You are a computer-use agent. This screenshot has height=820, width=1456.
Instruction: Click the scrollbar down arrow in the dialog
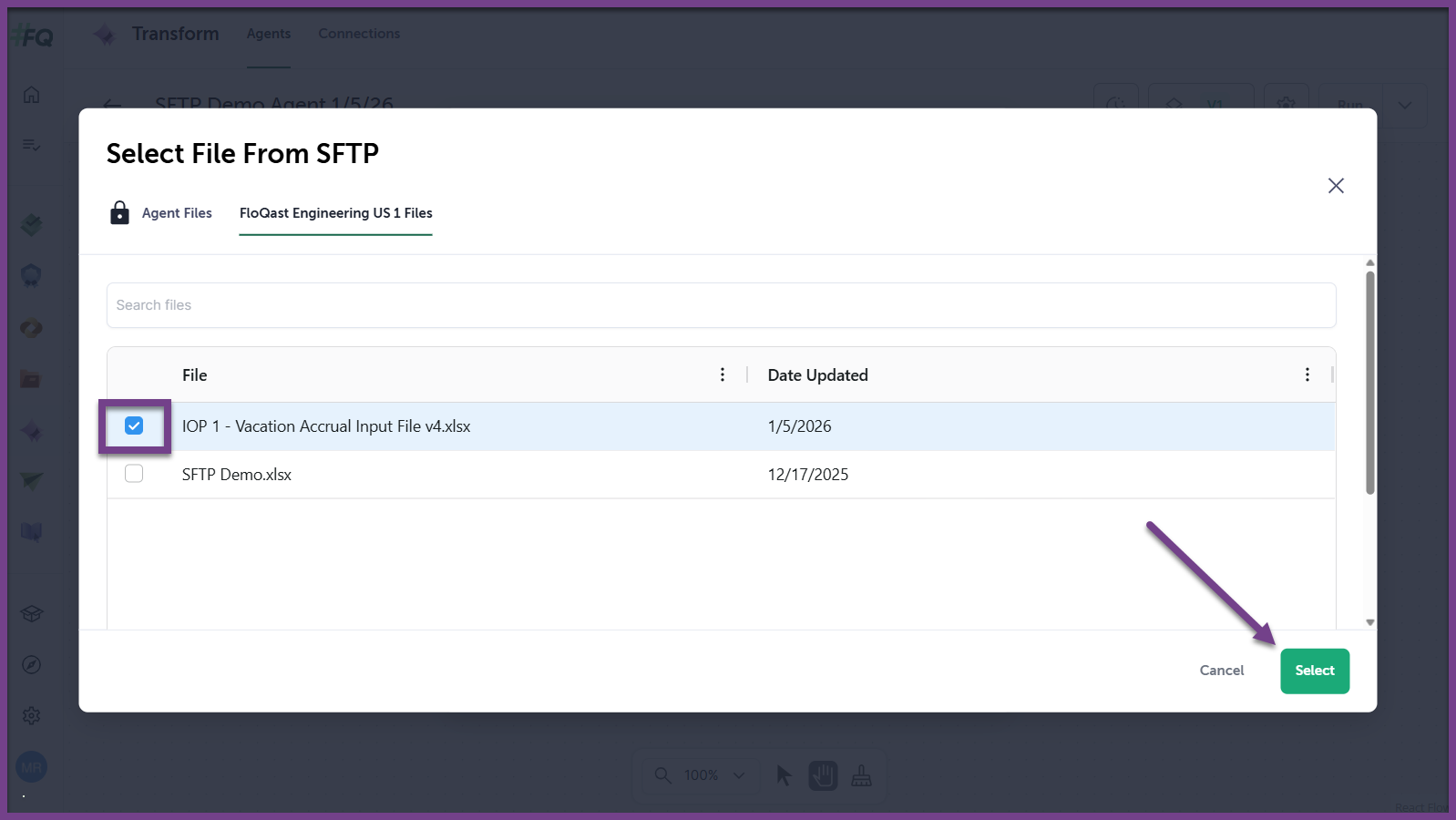click(1370, 622)
